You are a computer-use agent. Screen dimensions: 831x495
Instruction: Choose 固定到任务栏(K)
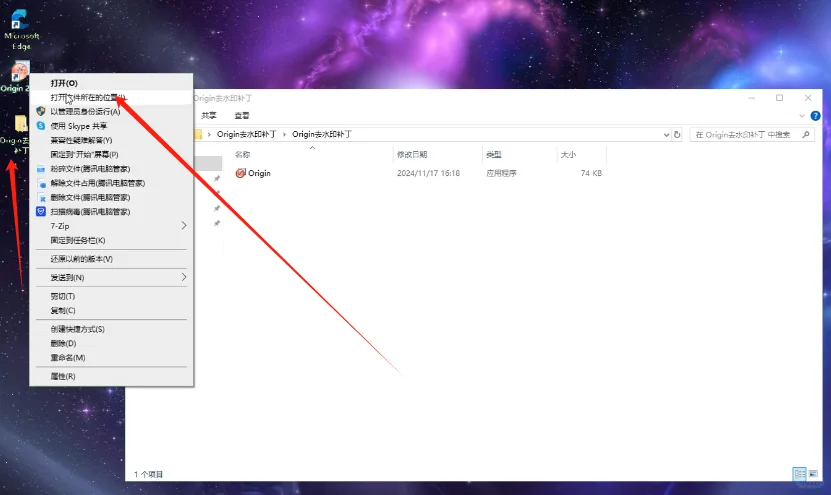click(x=111, y=241)
